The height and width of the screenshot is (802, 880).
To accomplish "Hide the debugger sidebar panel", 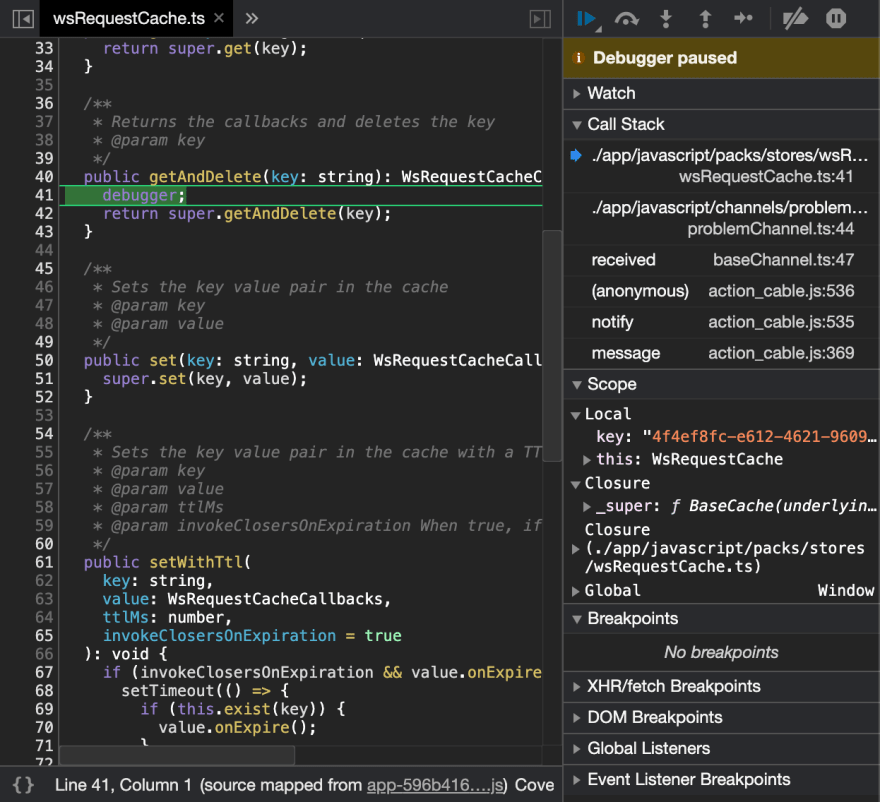I will point(540,18).
